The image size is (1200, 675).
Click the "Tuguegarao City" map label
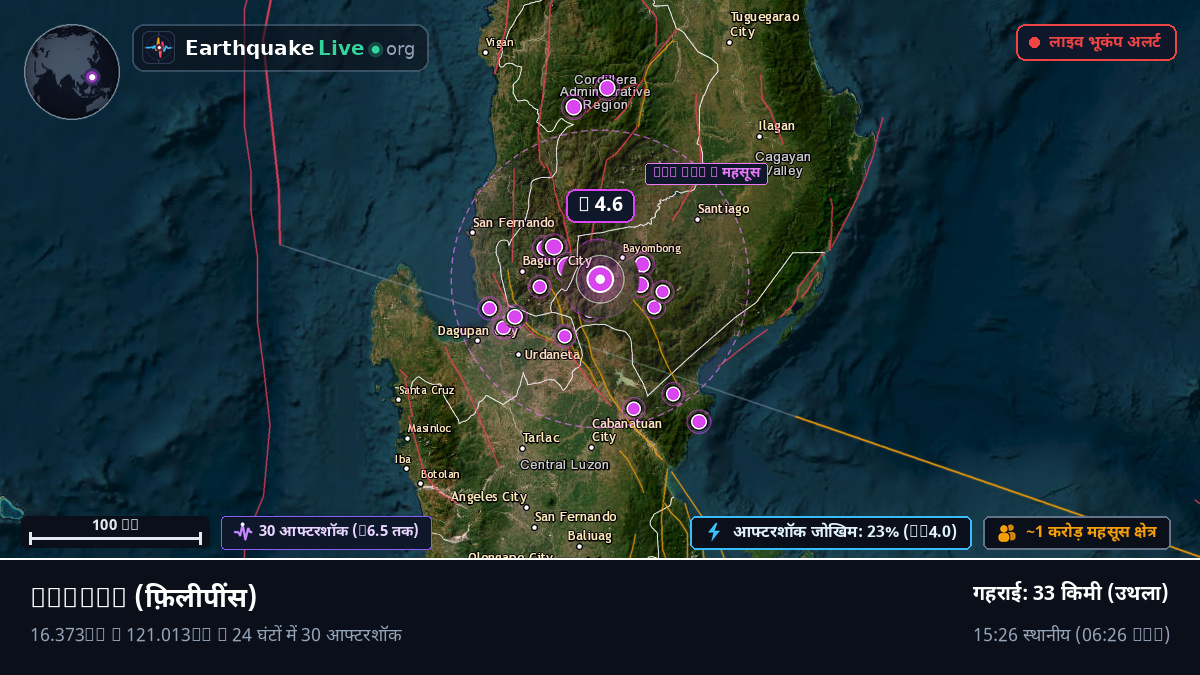[764, 24]
